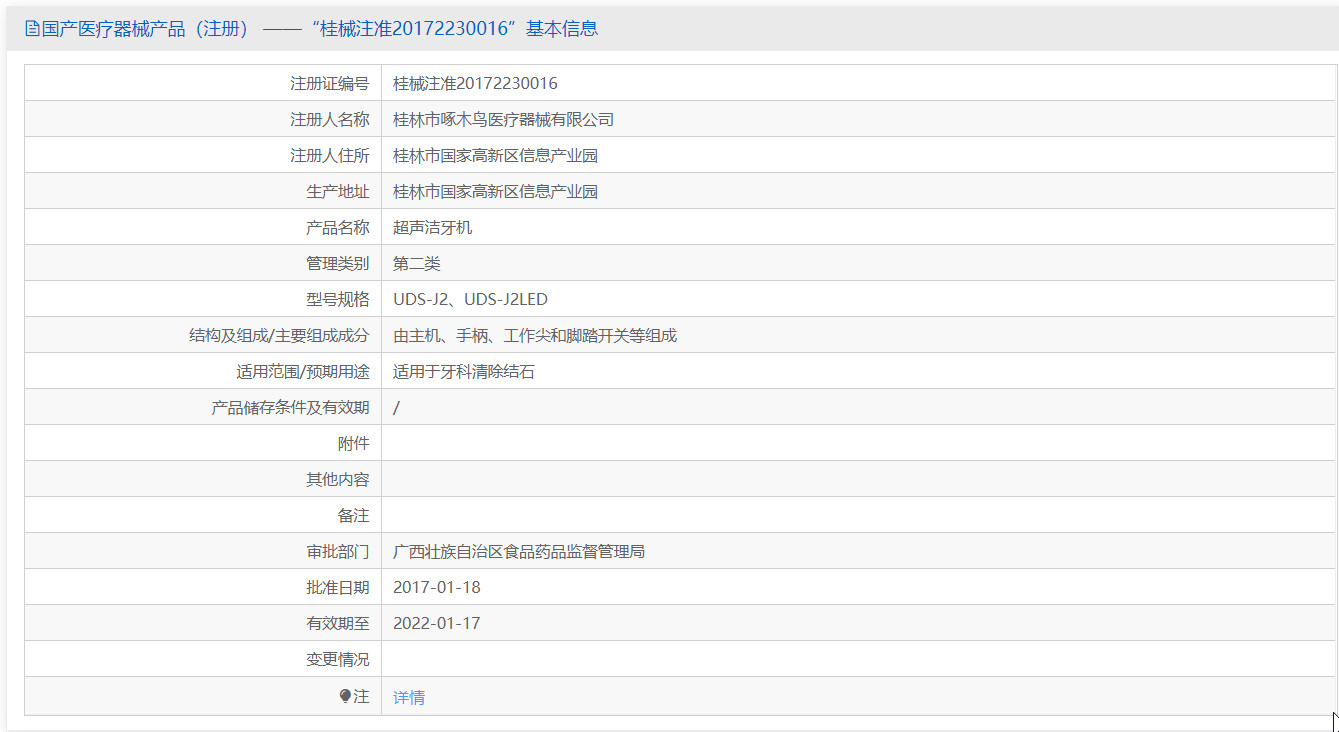
Task: Click the 产品名称 label
Action: click(x=337, y=227)
